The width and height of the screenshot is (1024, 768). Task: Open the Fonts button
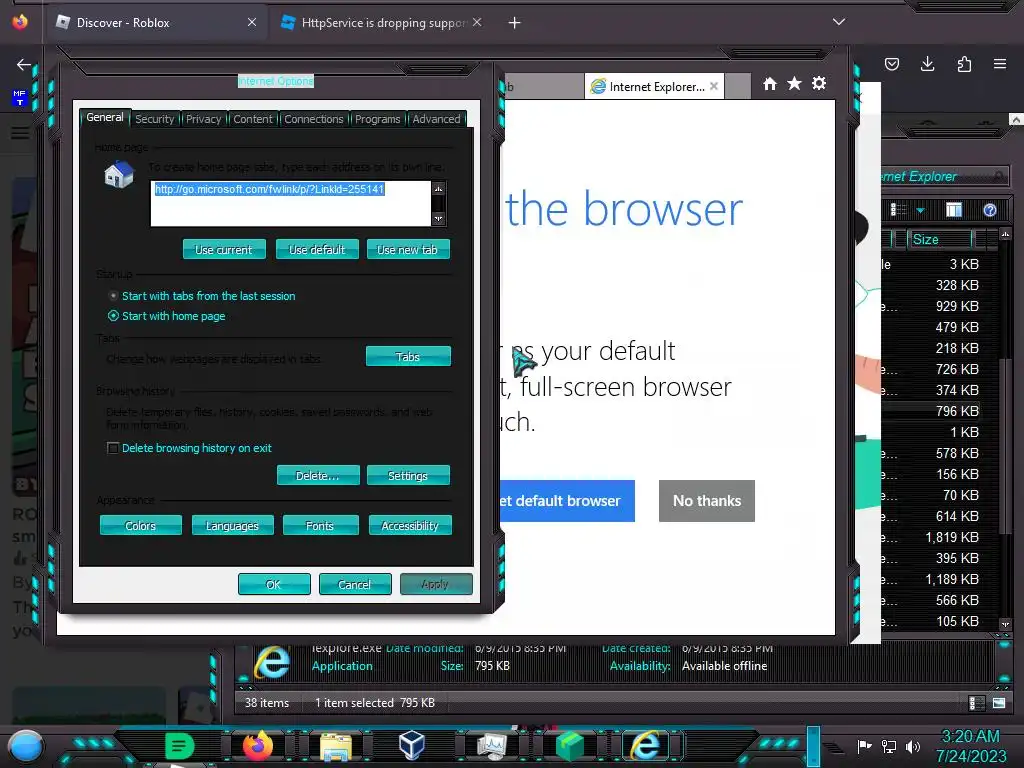pos(320,525)
